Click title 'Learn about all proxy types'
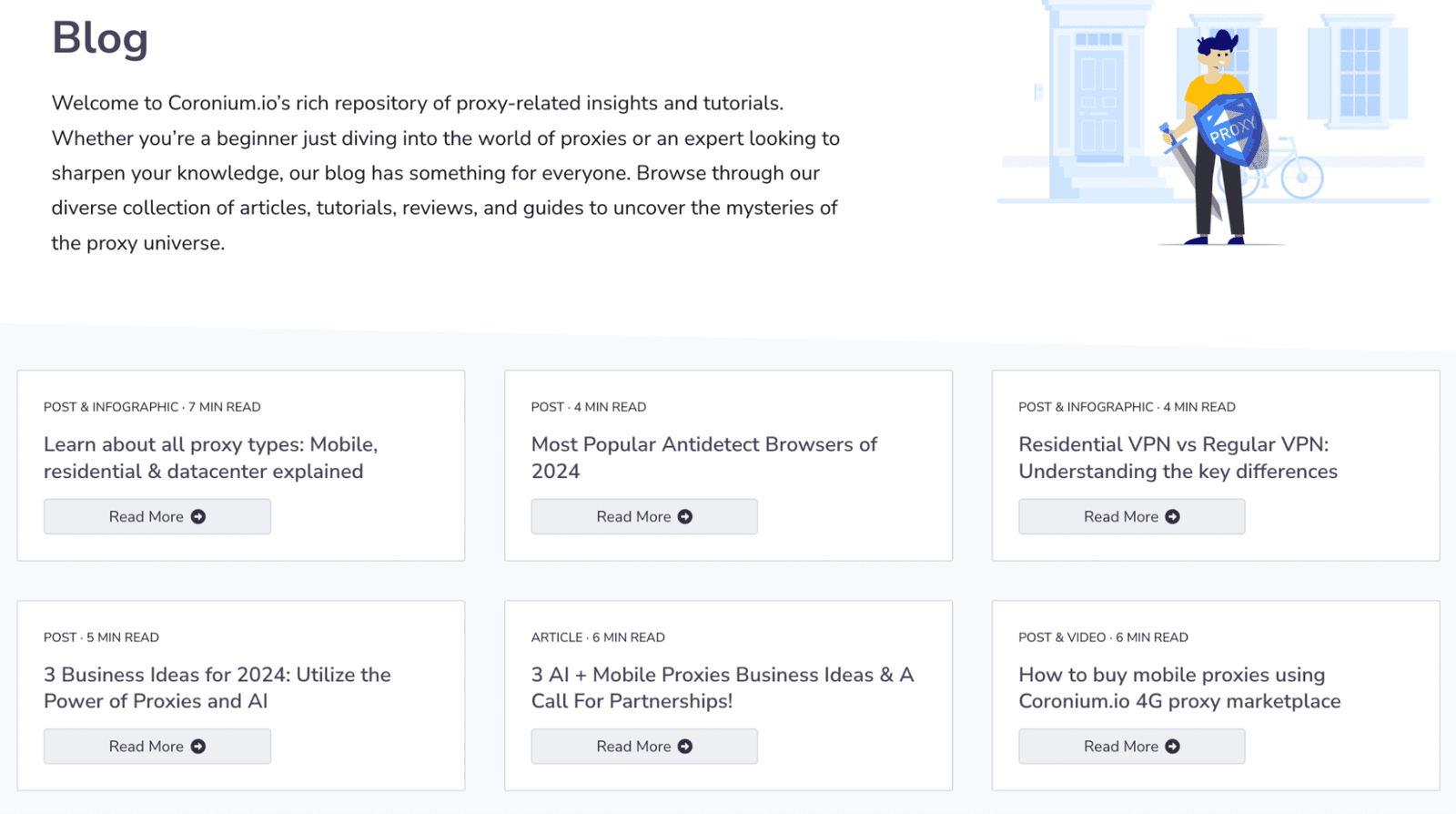 [x=210, y=458]
